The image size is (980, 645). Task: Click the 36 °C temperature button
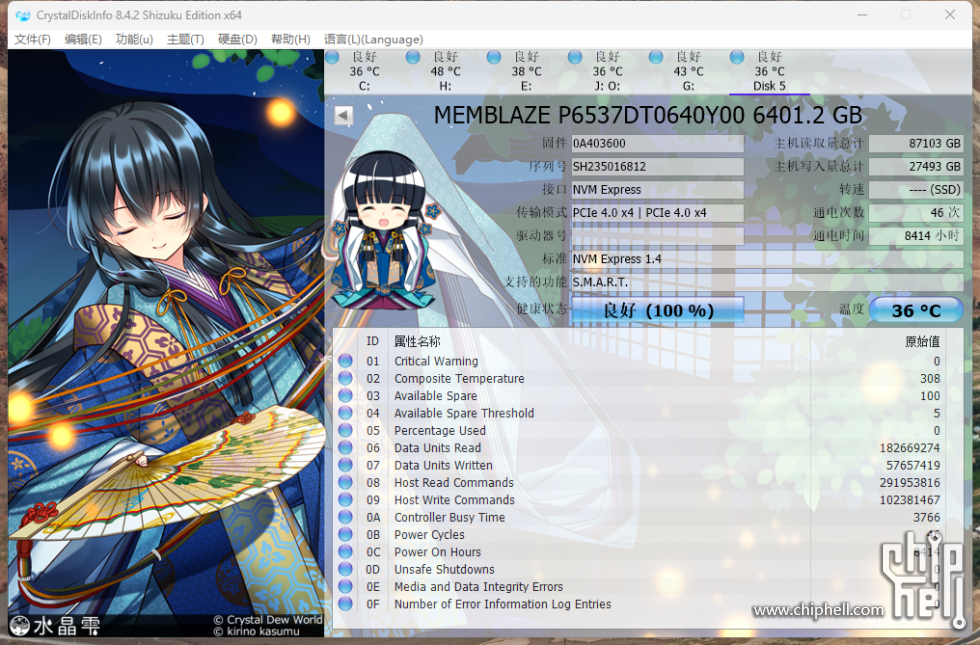tap(916, 310)
